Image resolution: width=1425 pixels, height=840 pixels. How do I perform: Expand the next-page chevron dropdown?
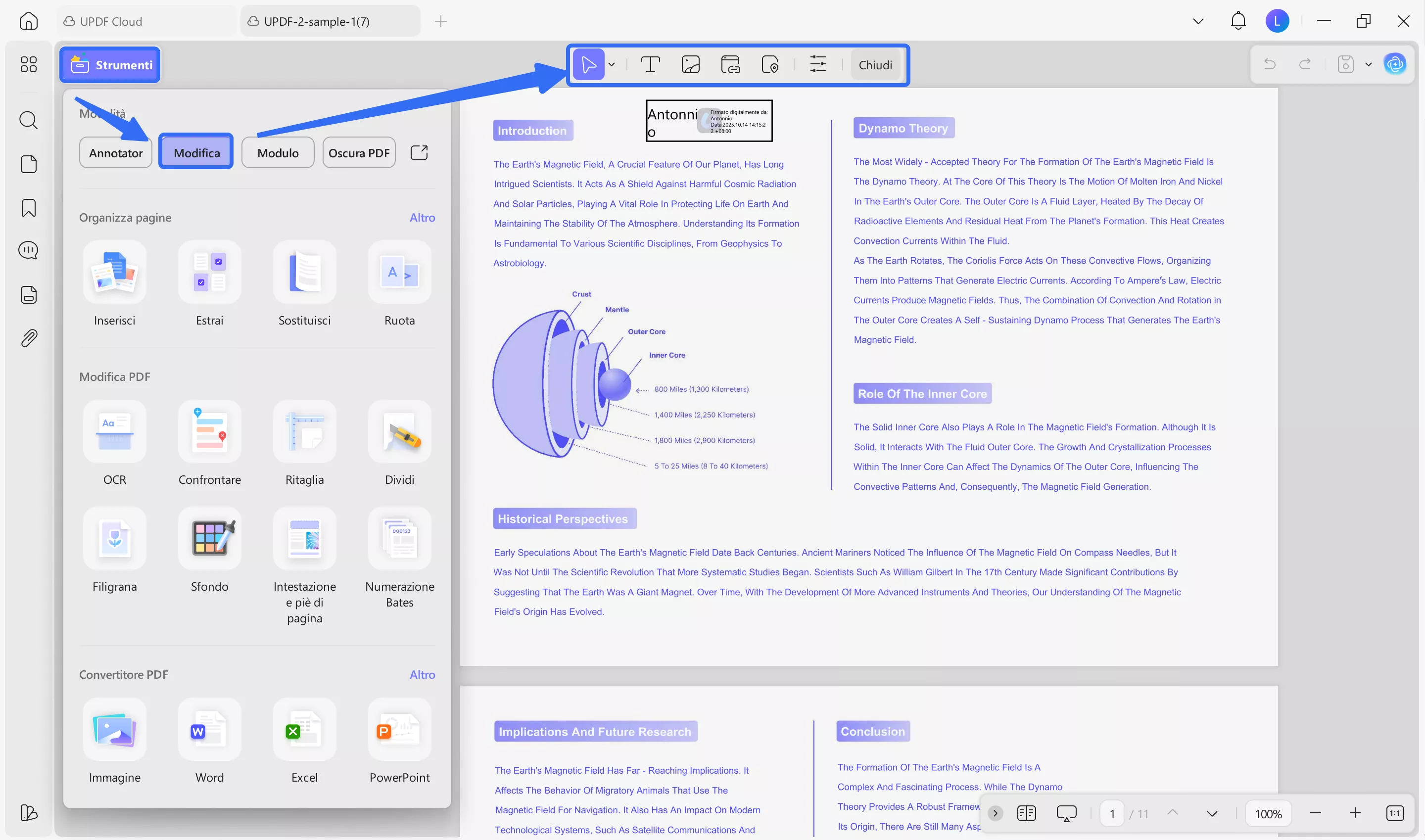pyautogui.click(x=1211, y=813)
